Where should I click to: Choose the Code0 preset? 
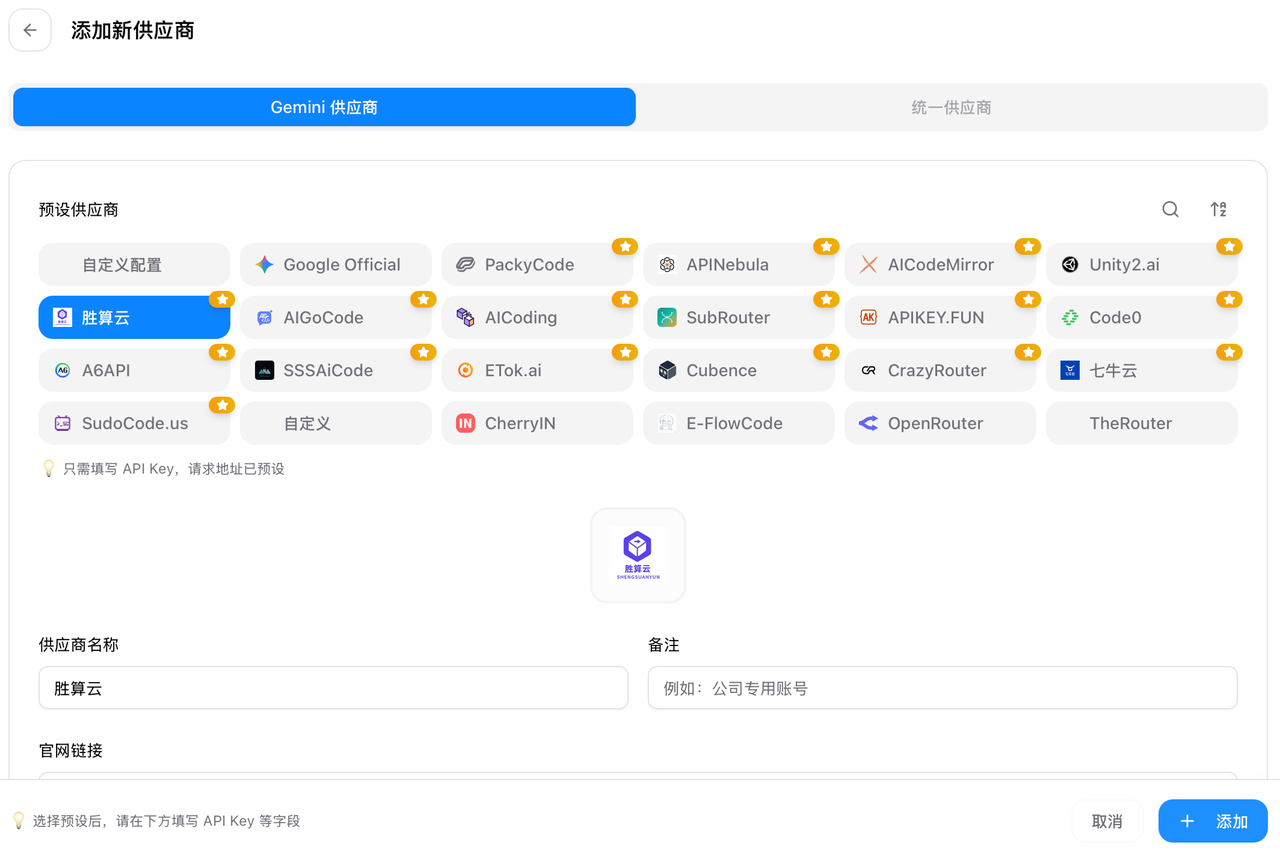pyautogui.click(x=1142, y=318)
